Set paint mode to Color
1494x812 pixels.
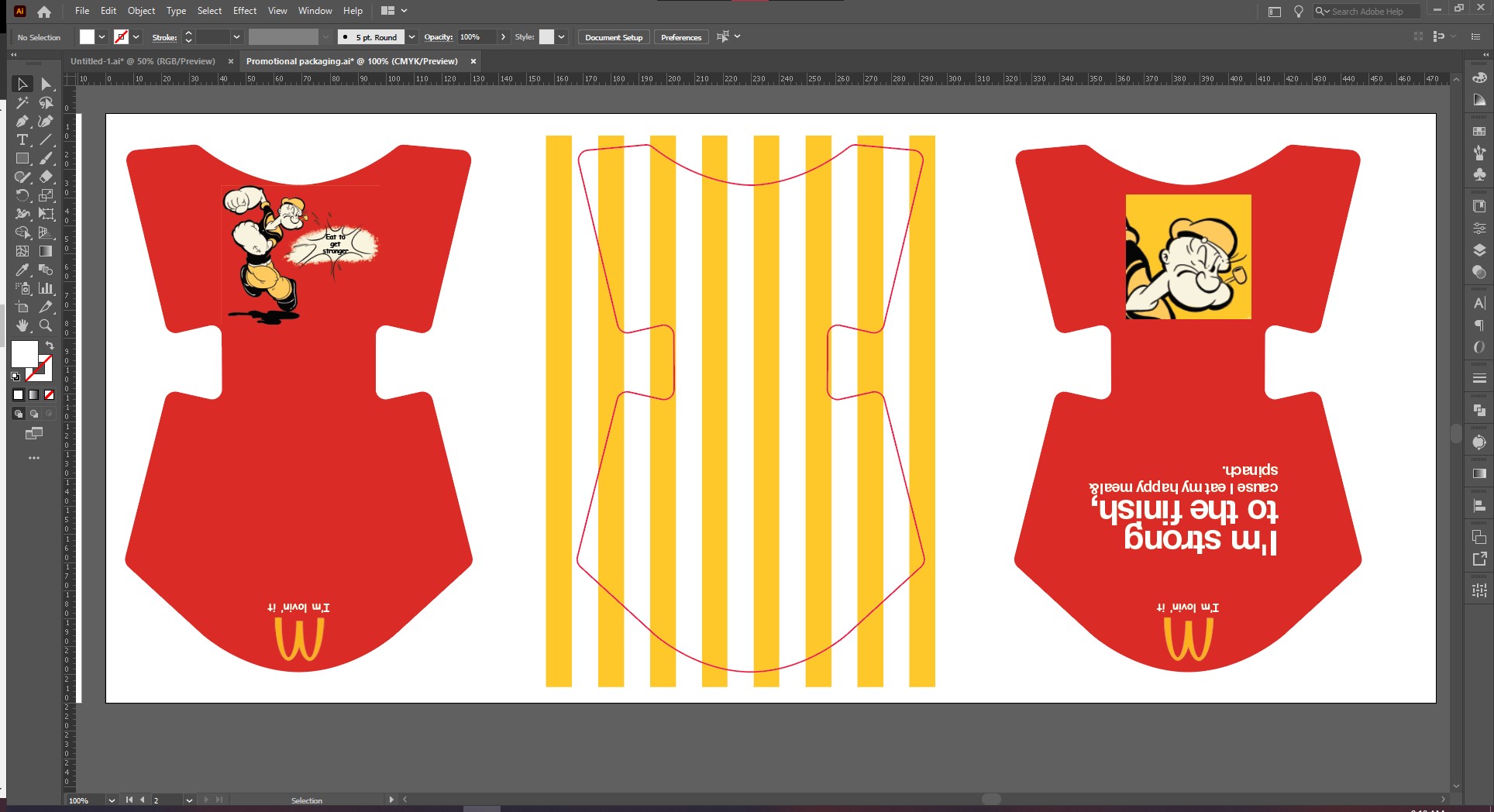[x=18, y=394]
